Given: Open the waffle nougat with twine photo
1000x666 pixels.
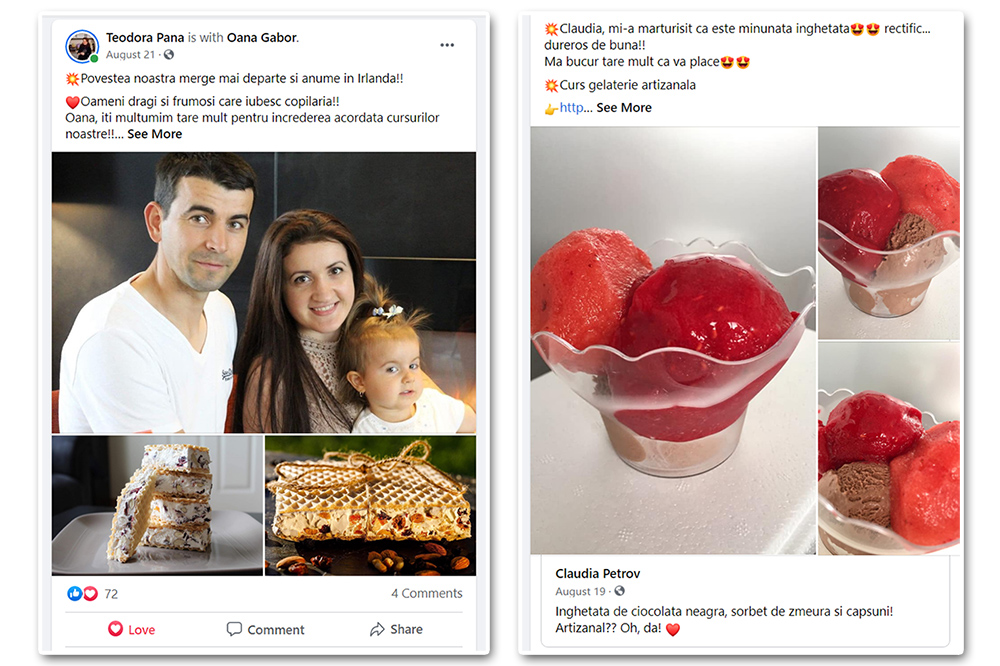Looking at the screenshot, I should (x=371, y=506).
